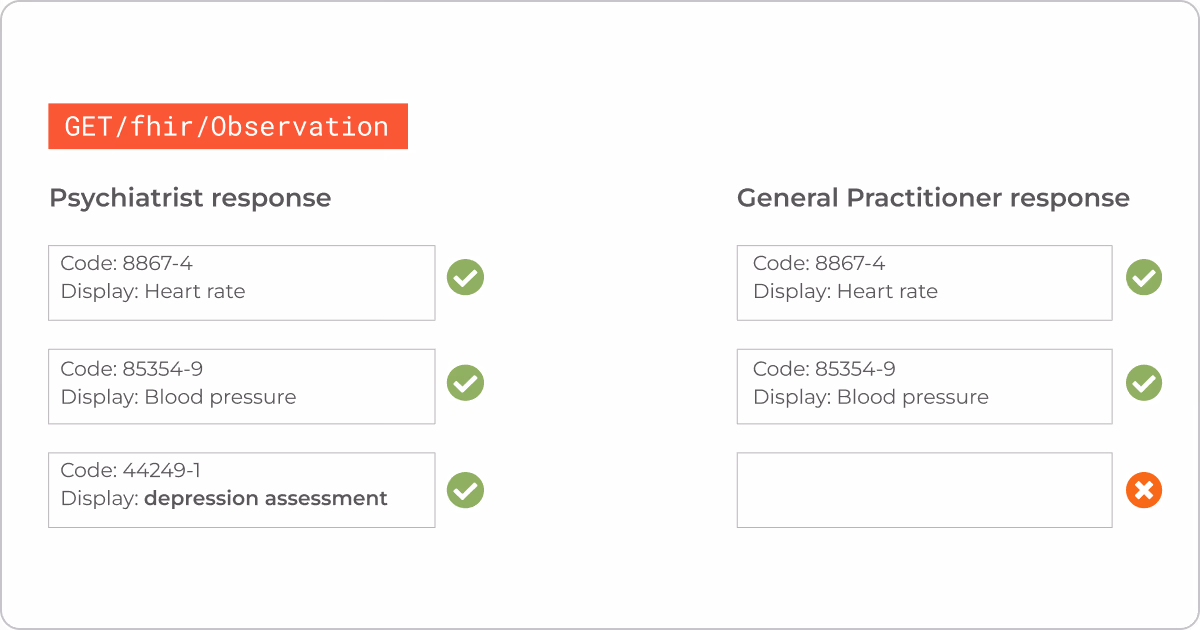Image resolution: width=1200 pixels, height=630 pixels.
Task: Click Display: Blood pressure under Psychiatrist response
Action: click(x=178, y=397)
